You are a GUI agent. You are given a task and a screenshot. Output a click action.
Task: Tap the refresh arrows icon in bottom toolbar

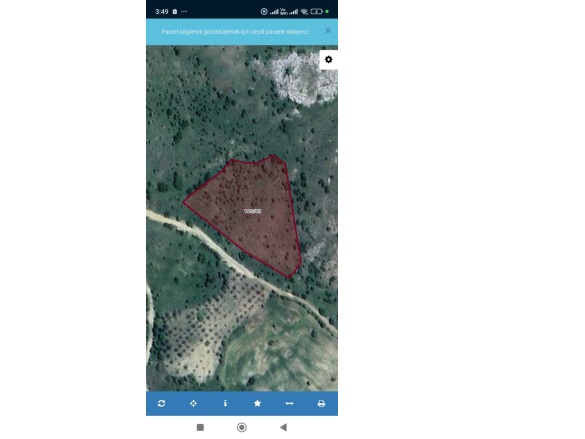coord(162,404)
